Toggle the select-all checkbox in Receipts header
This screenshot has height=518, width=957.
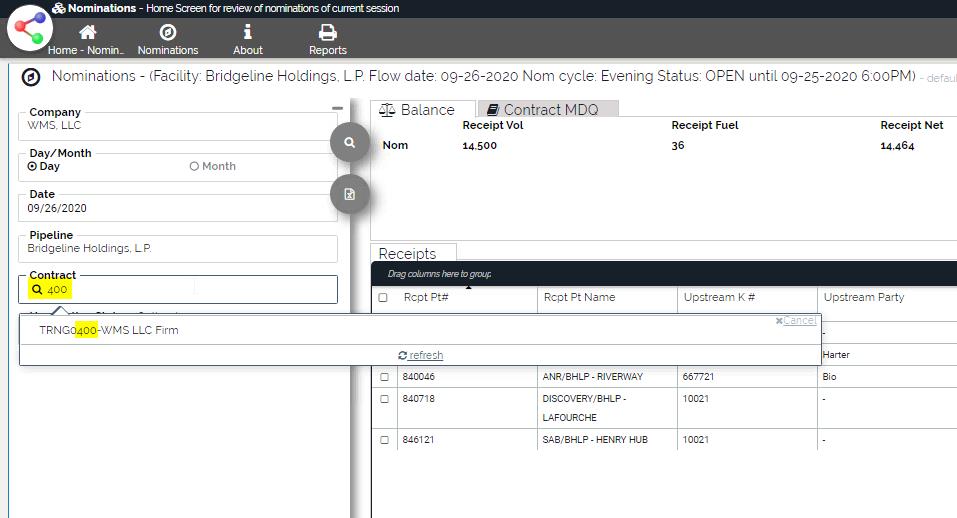(x=384, y=298)
